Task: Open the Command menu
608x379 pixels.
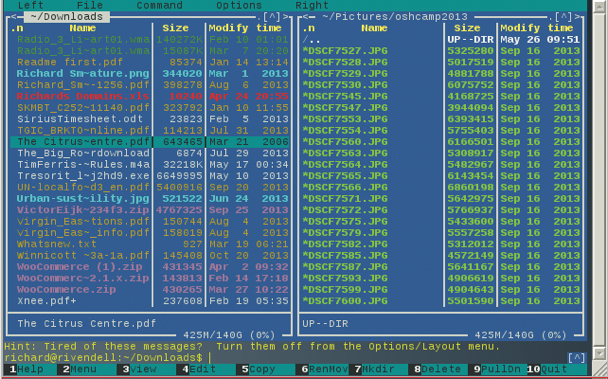Action: 159,5
